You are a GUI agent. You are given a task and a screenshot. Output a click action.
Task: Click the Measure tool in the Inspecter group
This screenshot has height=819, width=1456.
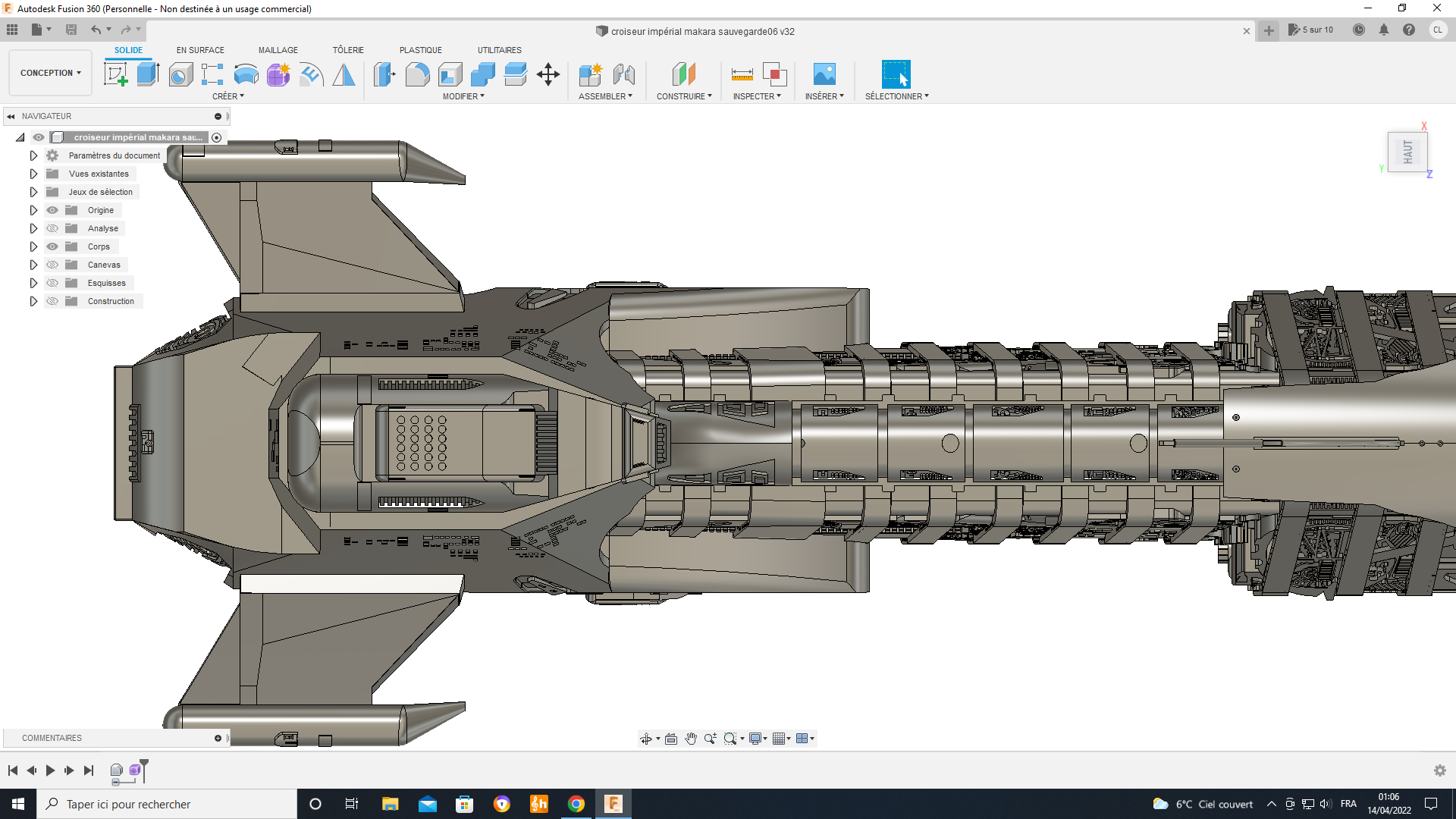[742, 74]
